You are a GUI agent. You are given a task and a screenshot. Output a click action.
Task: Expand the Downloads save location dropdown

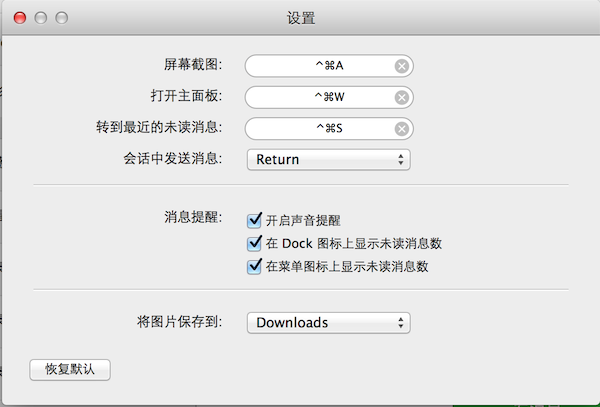point(329,322)
